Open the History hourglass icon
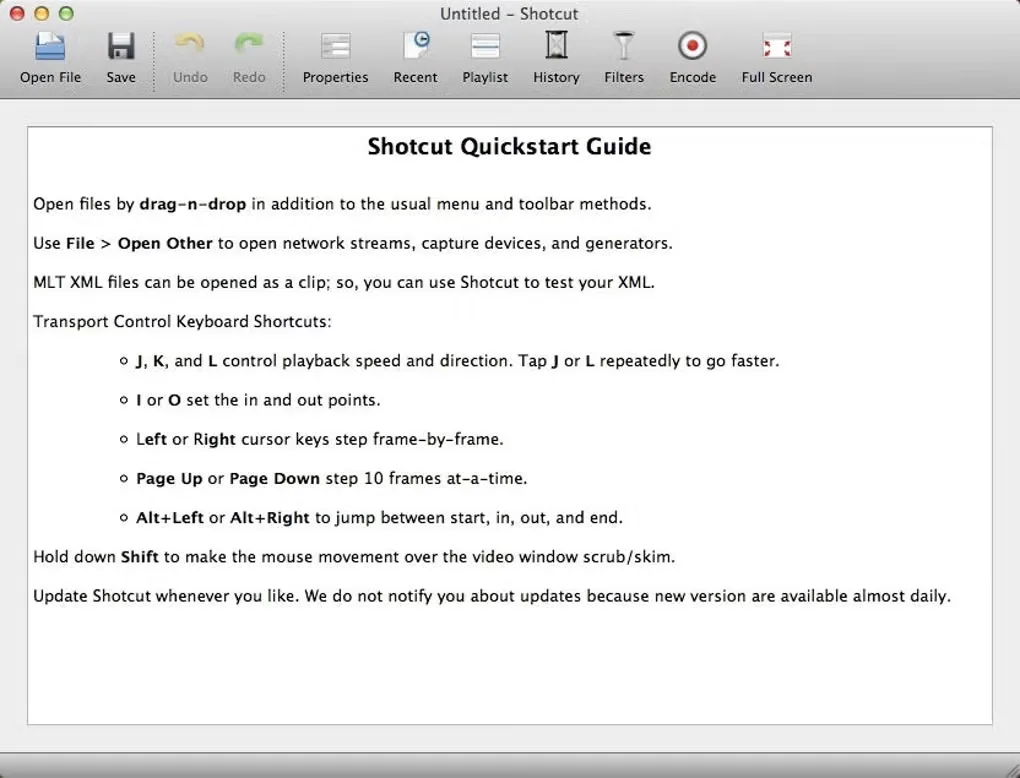This screenshot has height=778, width=1020. click(556, 46)
